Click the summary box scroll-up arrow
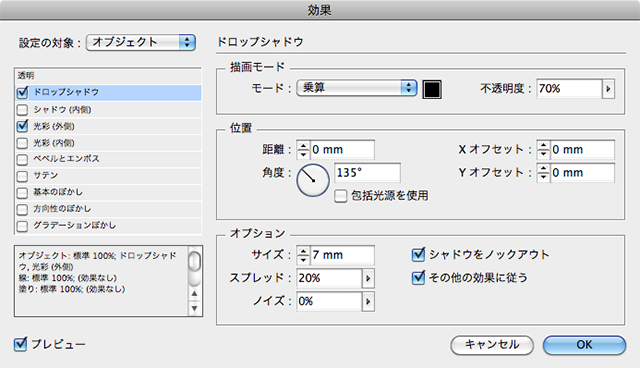Viewport: 640px width, 368px height. (x=195, y=294)
